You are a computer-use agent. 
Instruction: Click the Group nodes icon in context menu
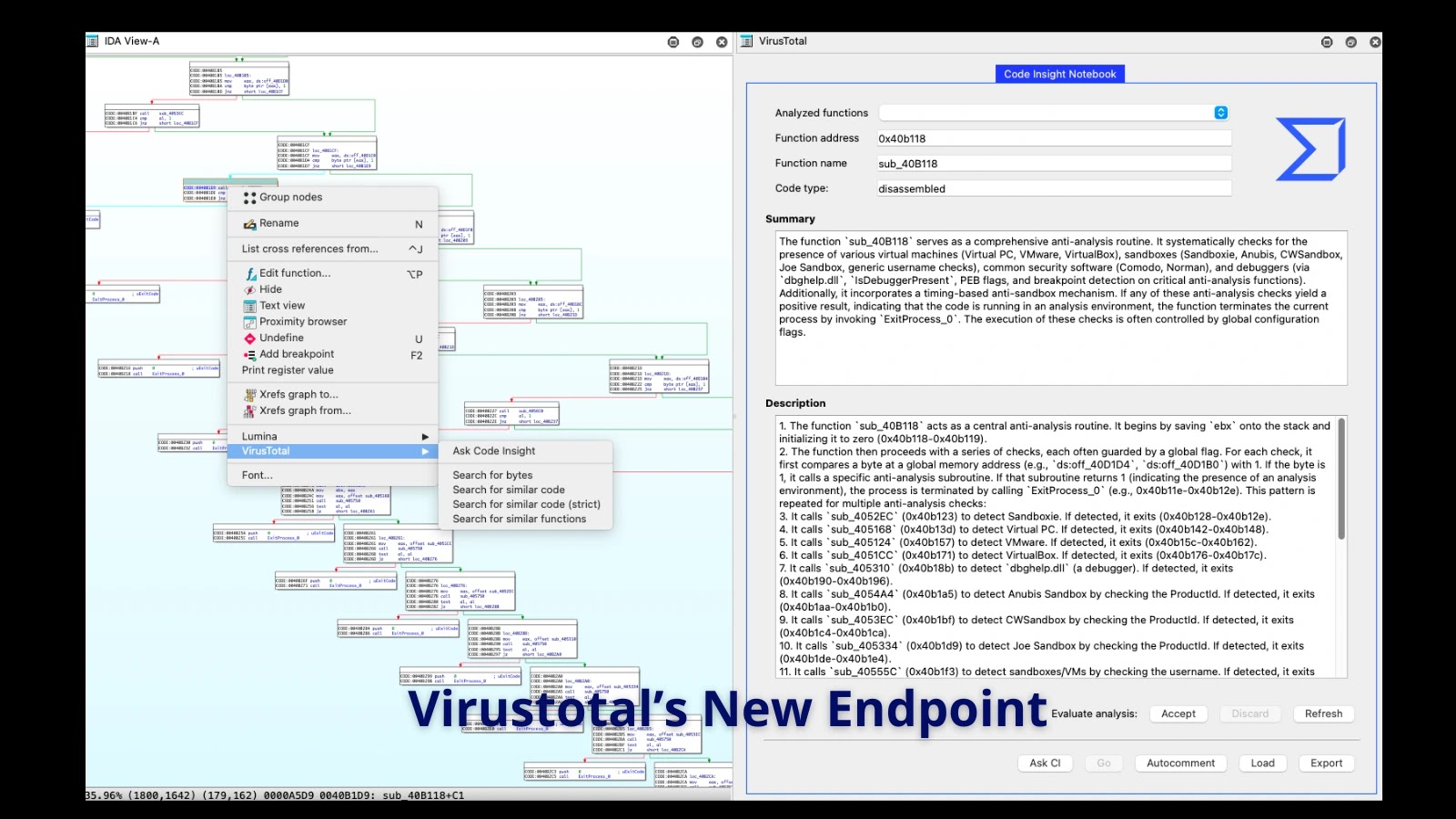pos(249,197)
